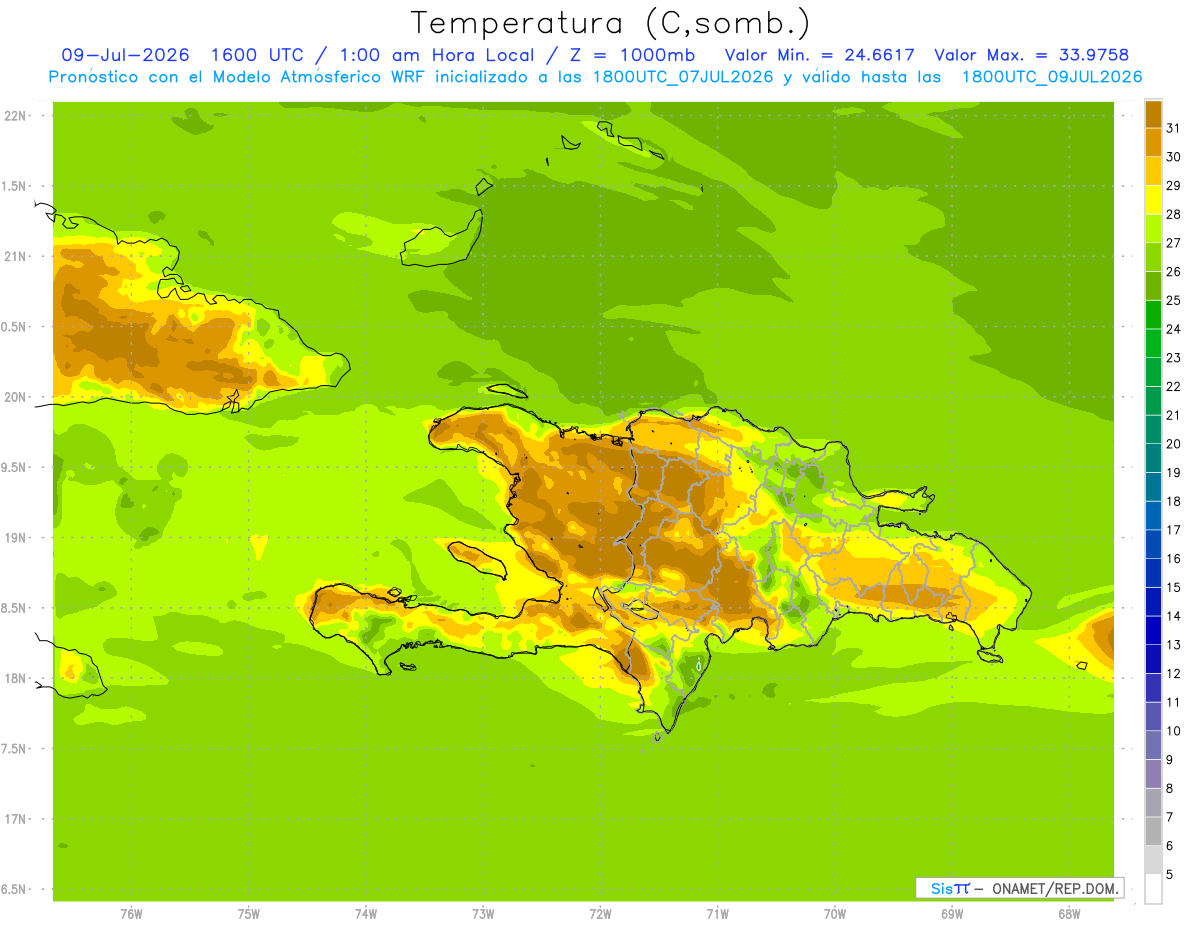Viewport: 1200px width, 927px height.
Task: Click the "72W" longitude label
Action: [600, 913]
